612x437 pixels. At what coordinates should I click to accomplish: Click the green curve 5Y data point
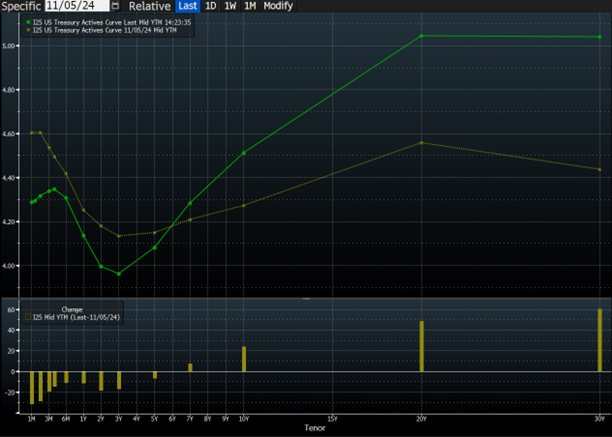click(155, 248)
